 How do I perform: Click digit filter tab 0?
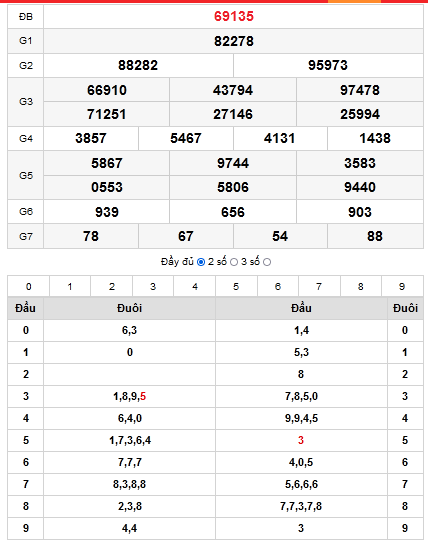[x=28, y=286]
